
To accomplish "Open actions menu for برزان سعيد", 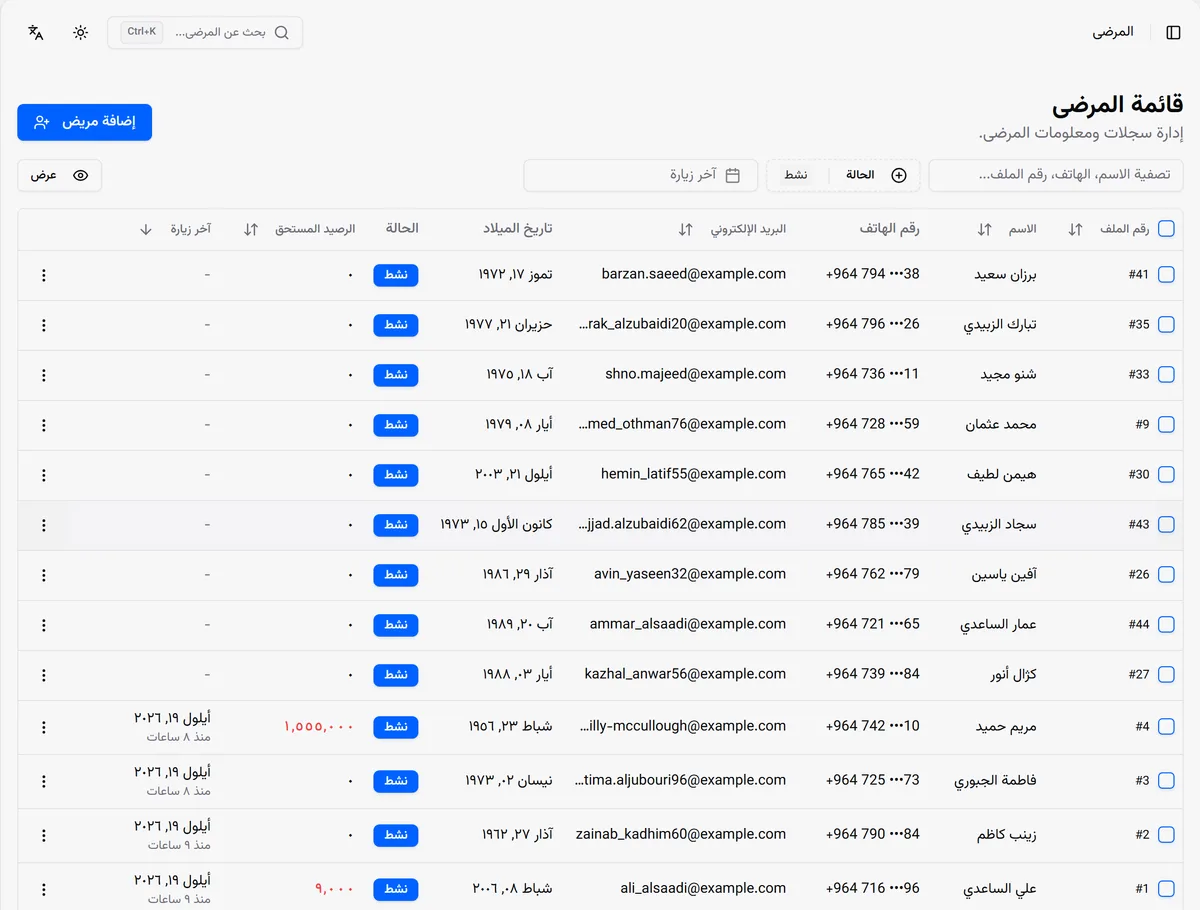I will point(43,275).
